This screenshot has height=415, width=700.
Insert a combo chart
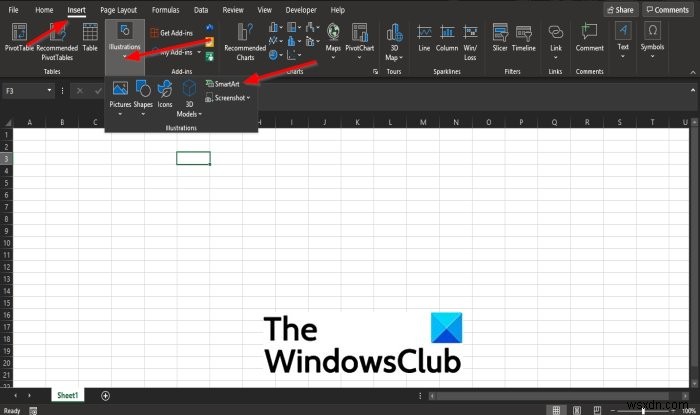coord(312,41)
